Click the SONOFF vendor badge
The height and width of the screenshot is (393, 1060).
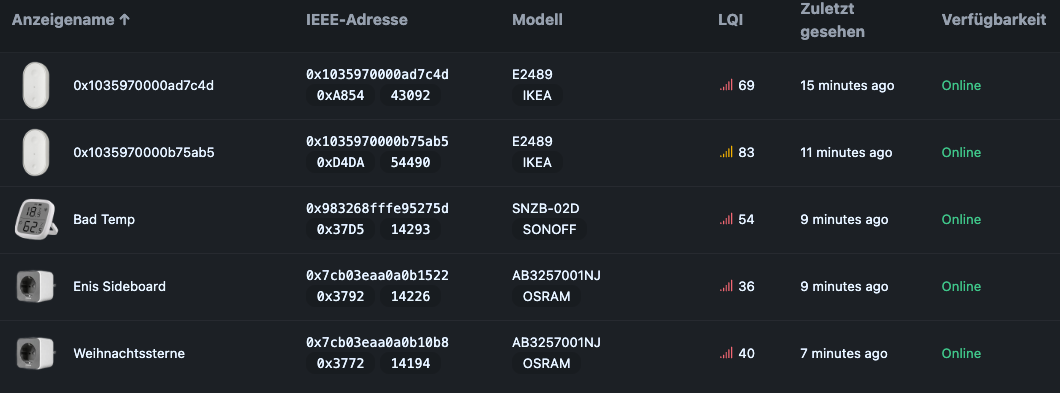(550, 229)
